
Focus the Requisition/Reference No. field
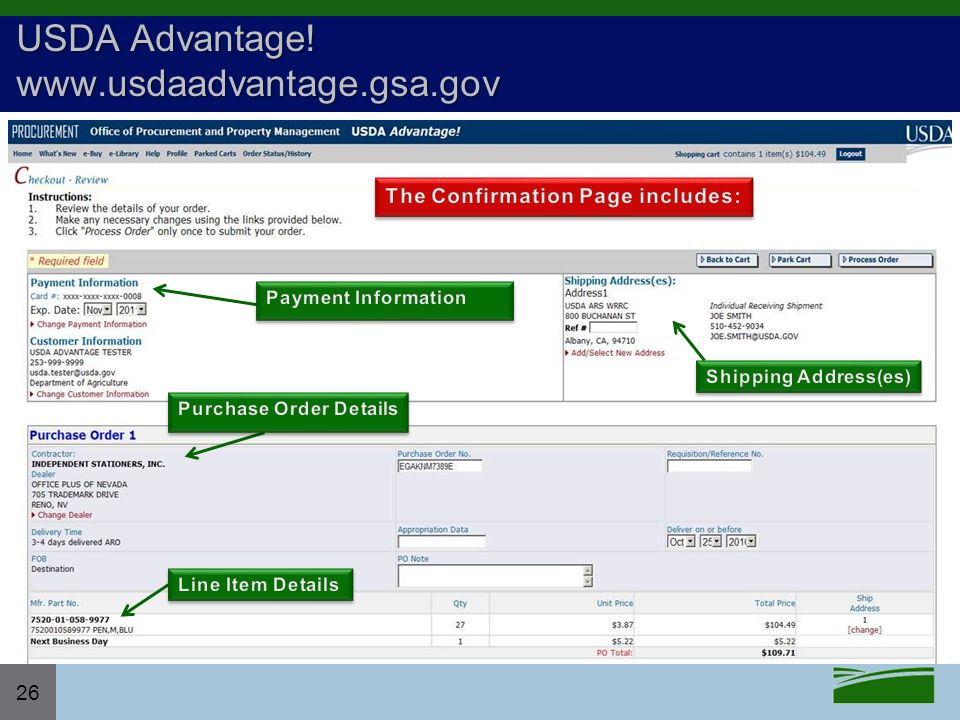pyautogui.click(x=709, y=466)
